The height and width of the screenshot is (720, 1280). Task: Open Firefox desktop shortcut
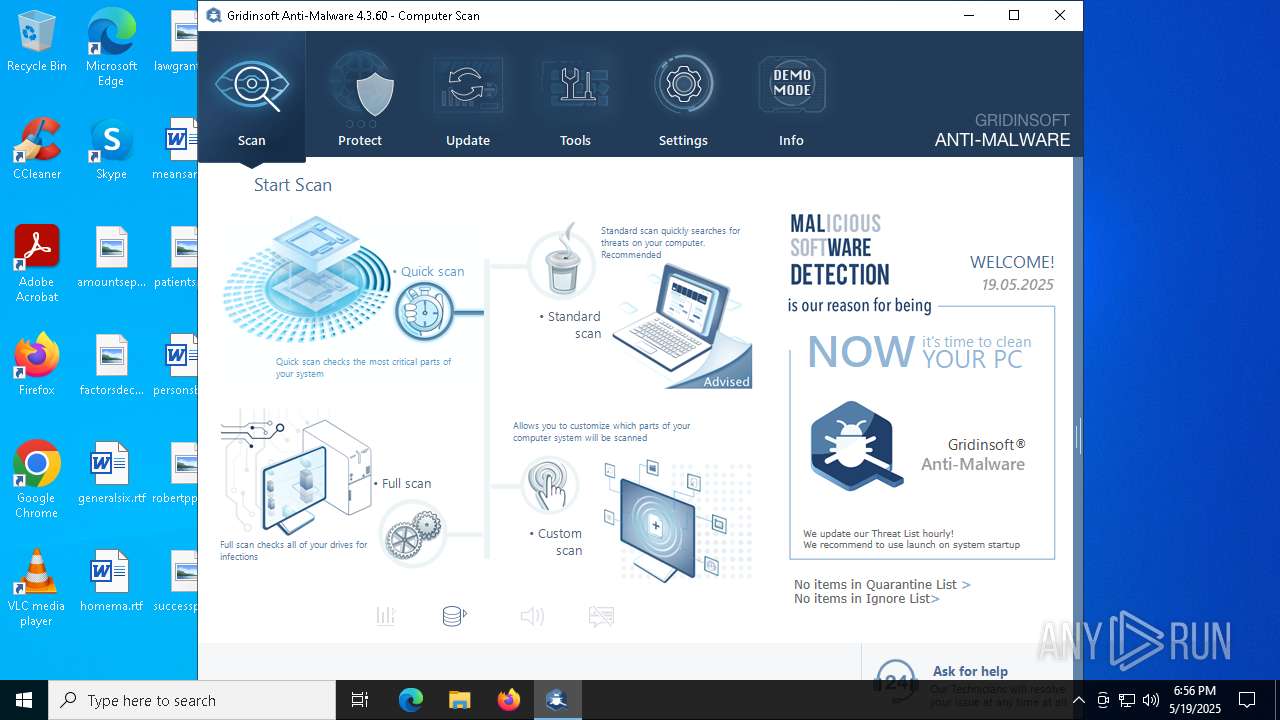coord(37,365)
